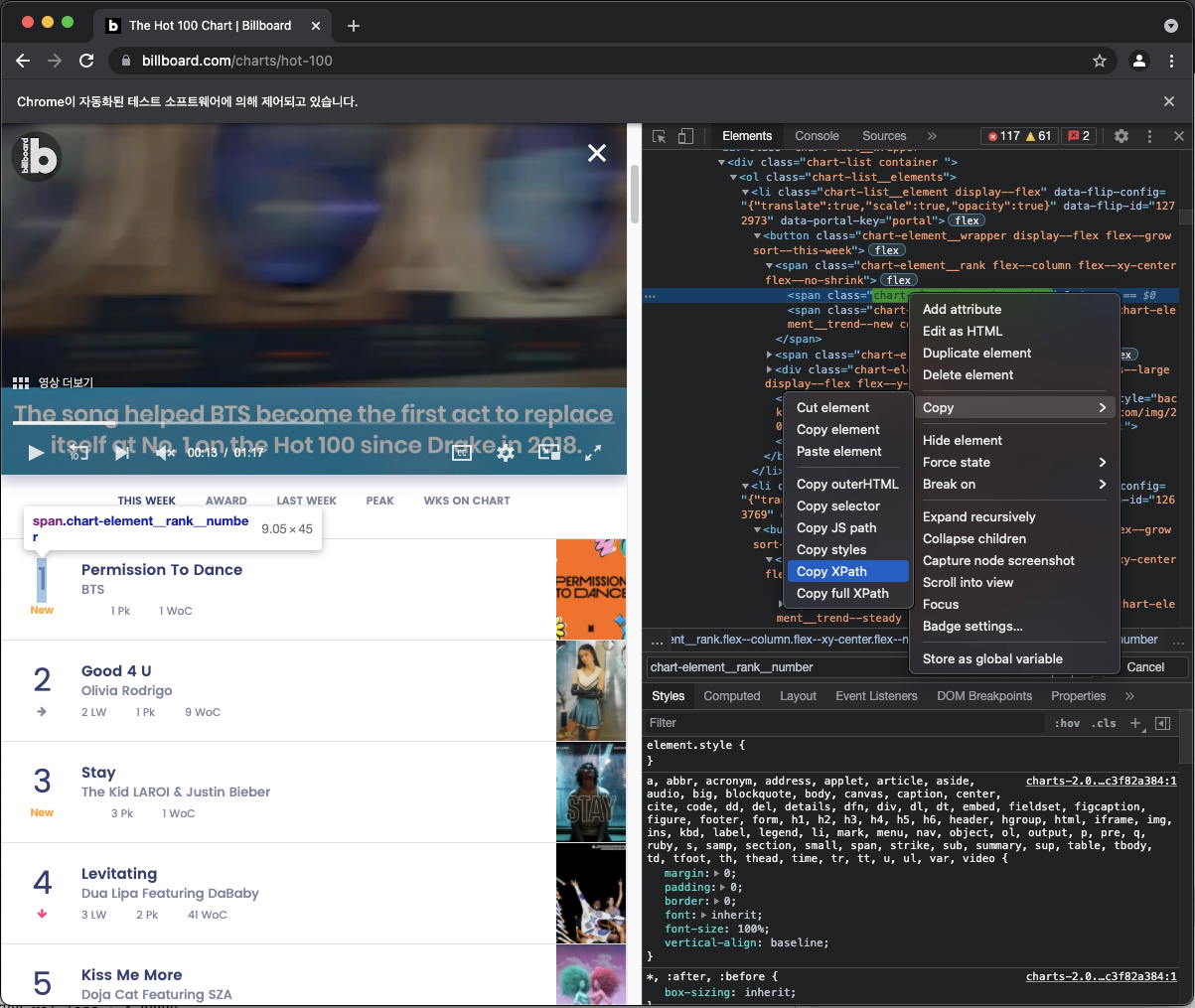Toggle the .cls class editor
The width and height of the screenshot is (1195, 1008).
click(x=1104, y=723)
